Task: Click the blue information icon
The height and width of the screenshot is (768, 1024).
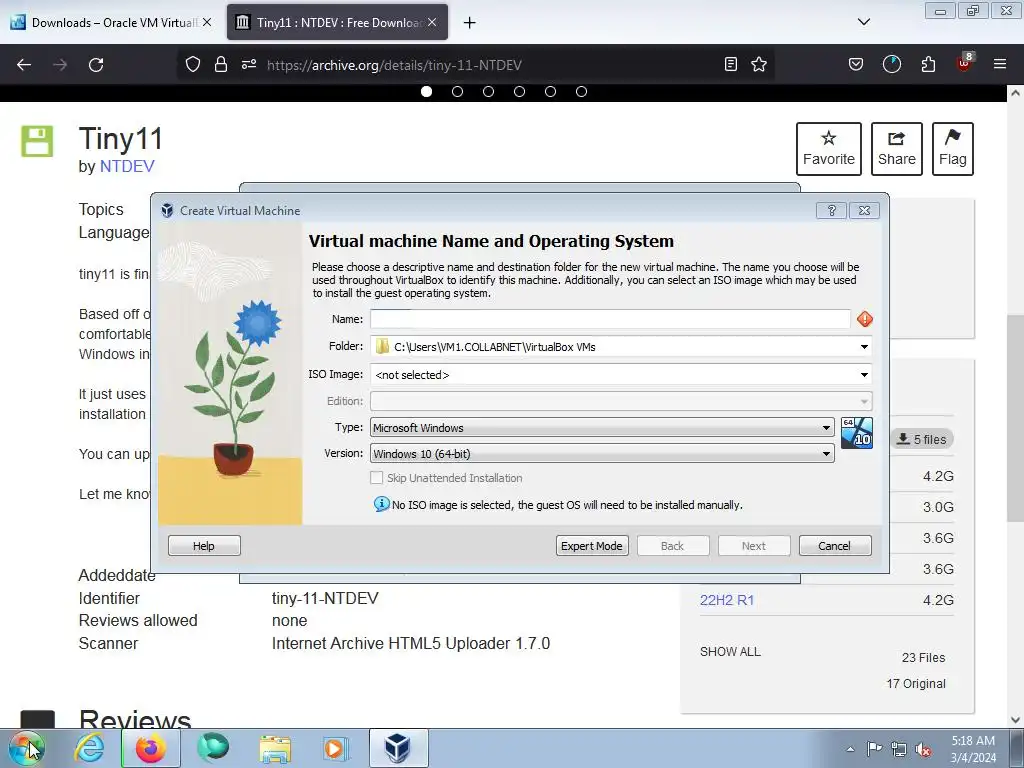Action: click(381, 504)
